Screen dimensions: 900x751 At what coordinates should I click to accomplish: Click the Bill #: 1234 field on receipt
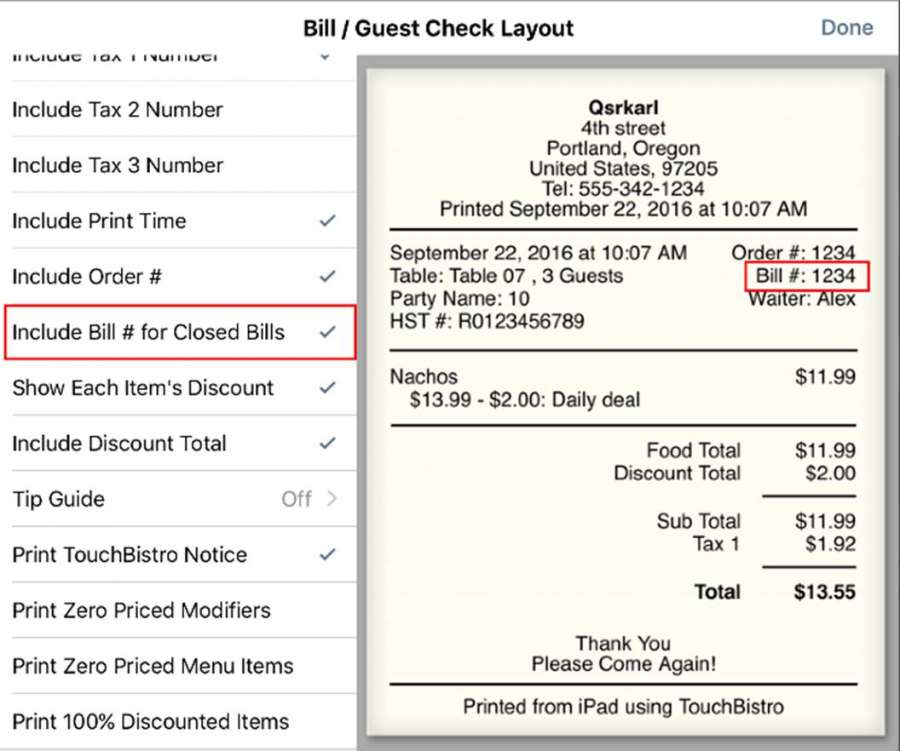(x=806, y=276)
